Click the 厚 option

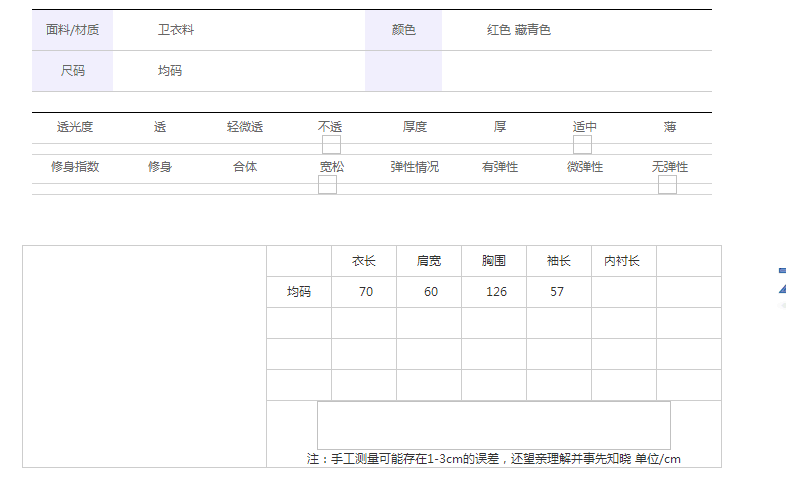click(500, 127)
